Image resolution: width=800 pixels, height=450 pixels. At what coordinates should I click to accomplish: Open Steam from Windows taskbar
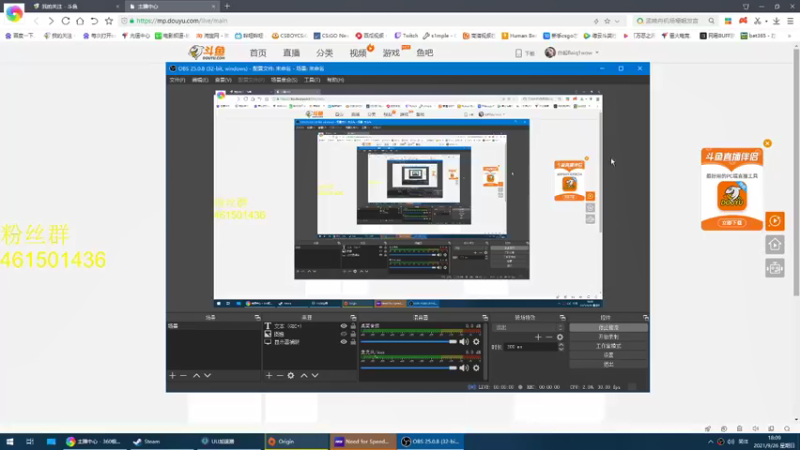click(x=146, y=442)
